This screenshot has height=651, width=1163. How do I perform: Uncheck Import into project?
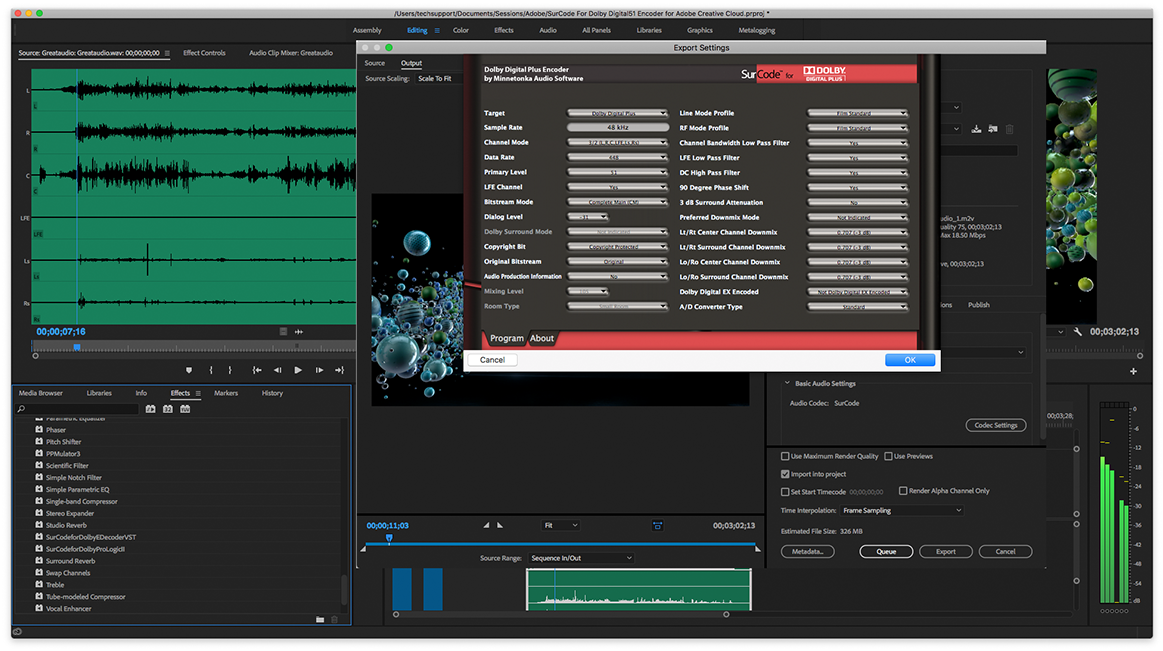pos(786,472)
